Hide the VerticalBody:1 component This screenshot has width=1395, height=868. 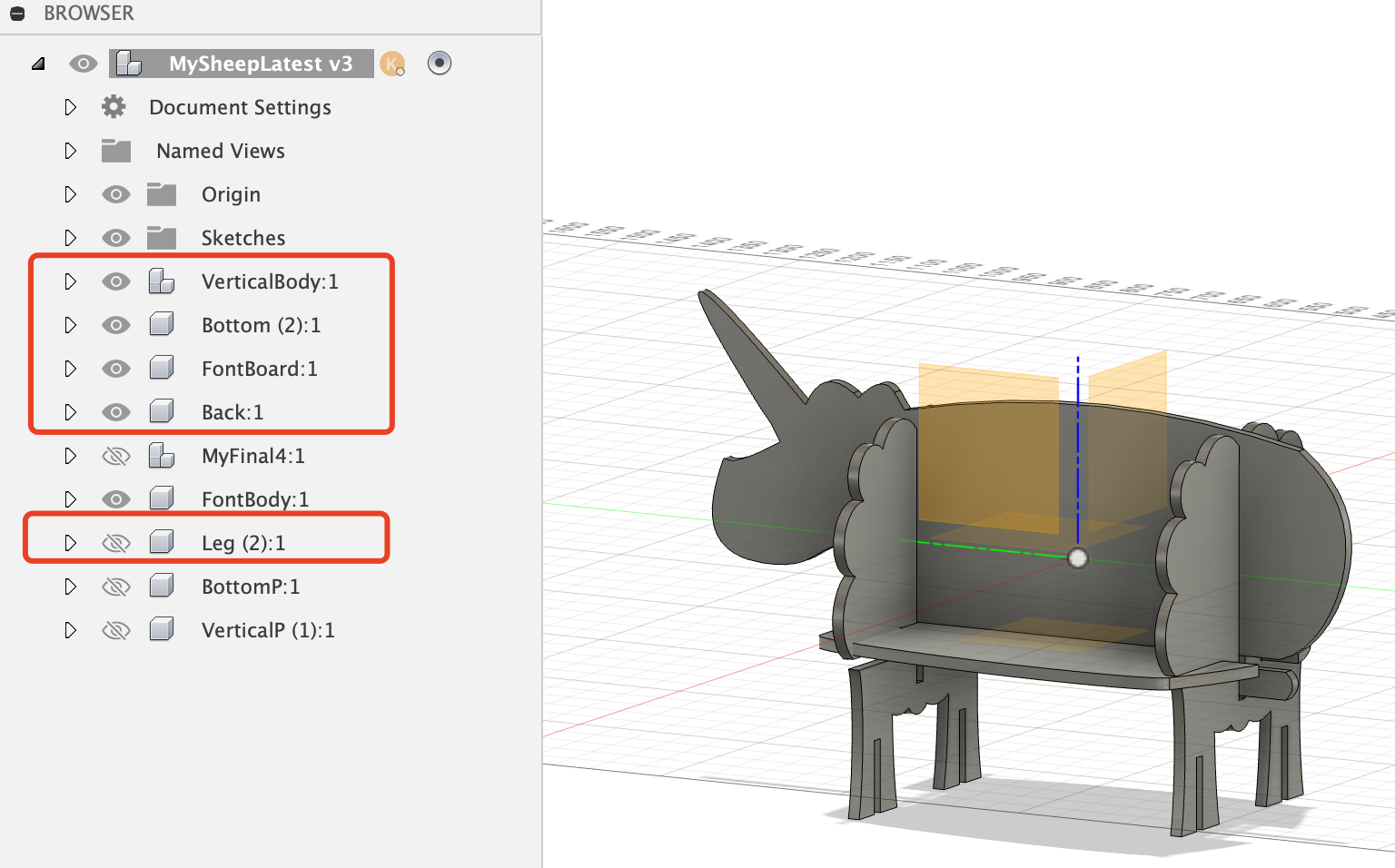click(116, 281)
